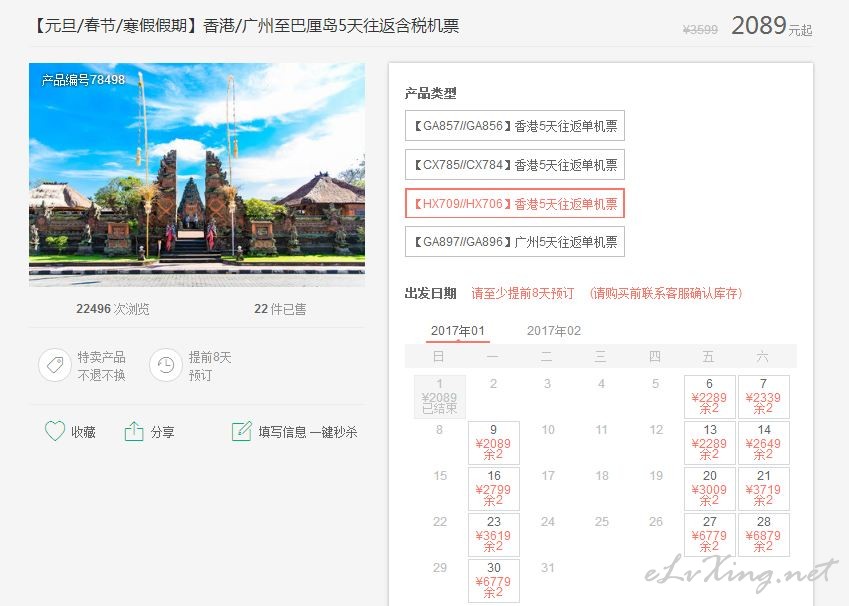Choose January 28 priced ¥6879

(763, 535)
